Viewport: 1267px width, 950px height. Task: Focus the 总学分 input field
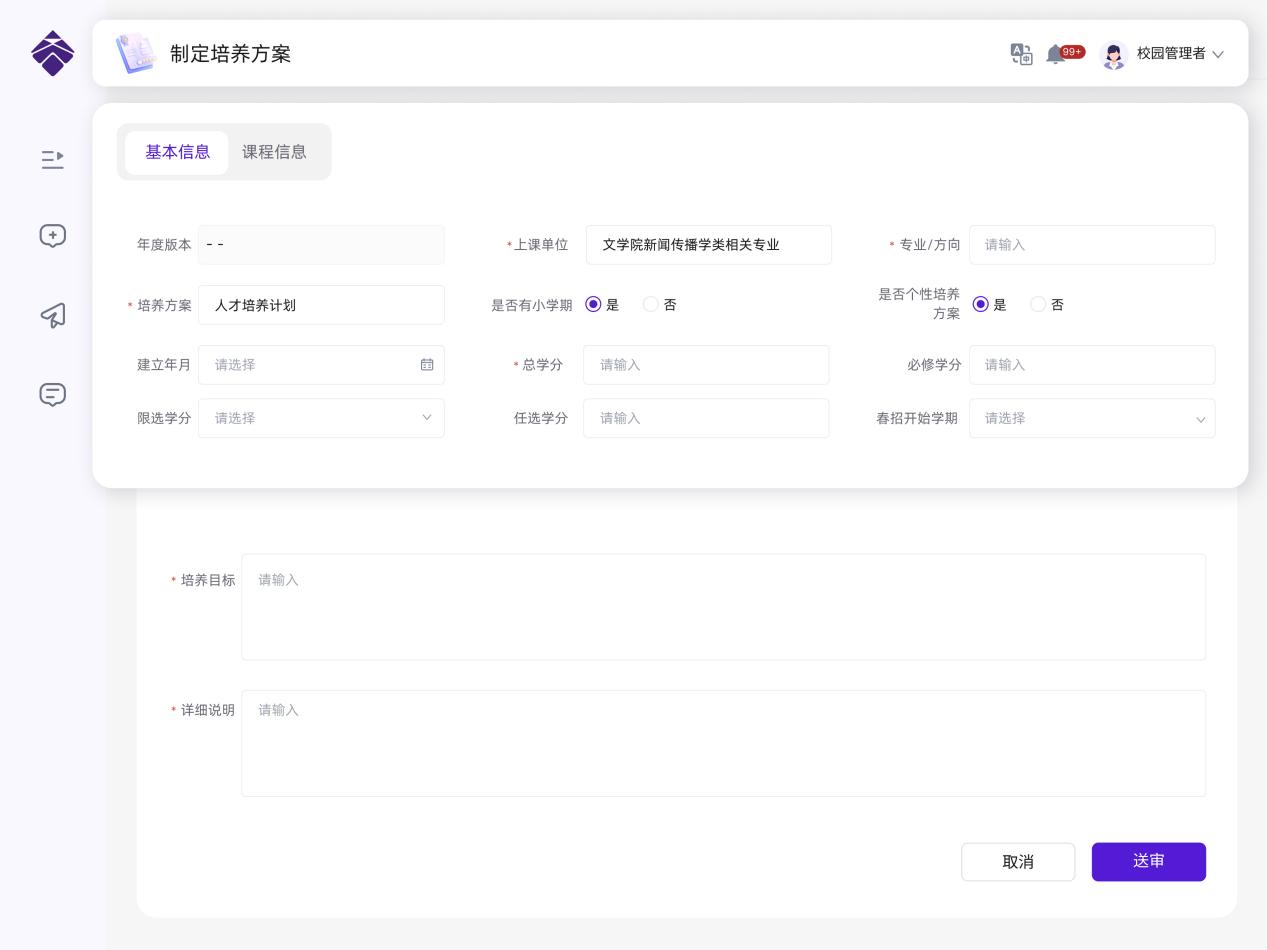pyautogui.click(x=706, y=365)
